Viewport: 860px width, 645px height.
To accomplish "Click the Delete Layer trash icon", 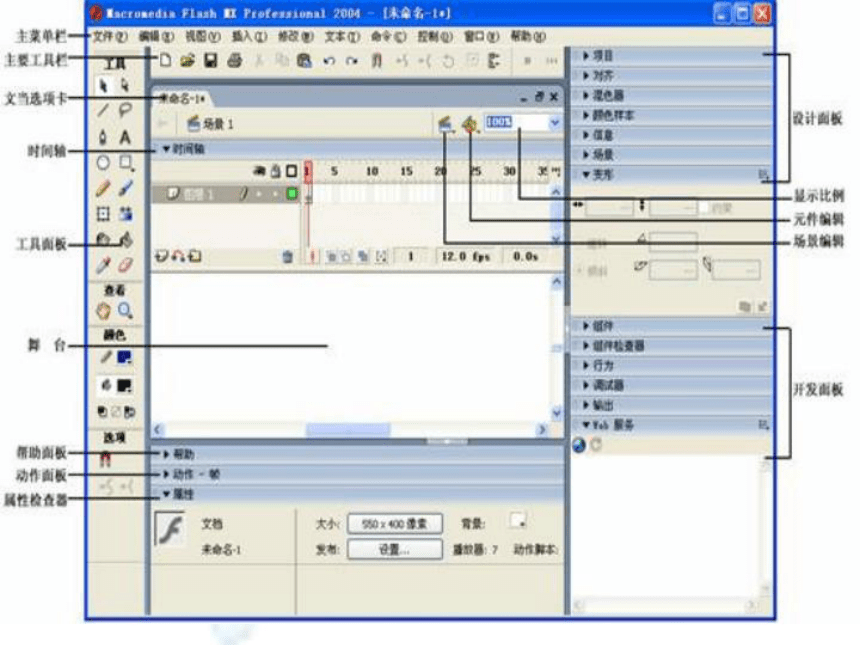I will 287,256.
